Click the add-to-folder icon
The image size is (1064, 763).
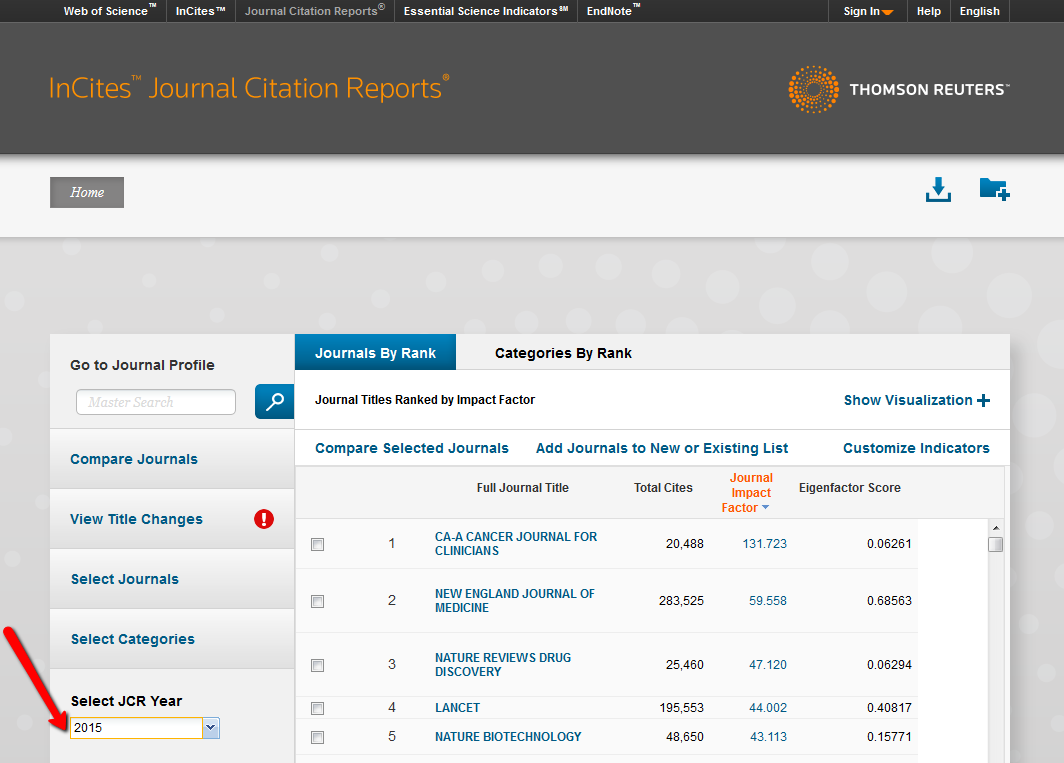(994, 189)
